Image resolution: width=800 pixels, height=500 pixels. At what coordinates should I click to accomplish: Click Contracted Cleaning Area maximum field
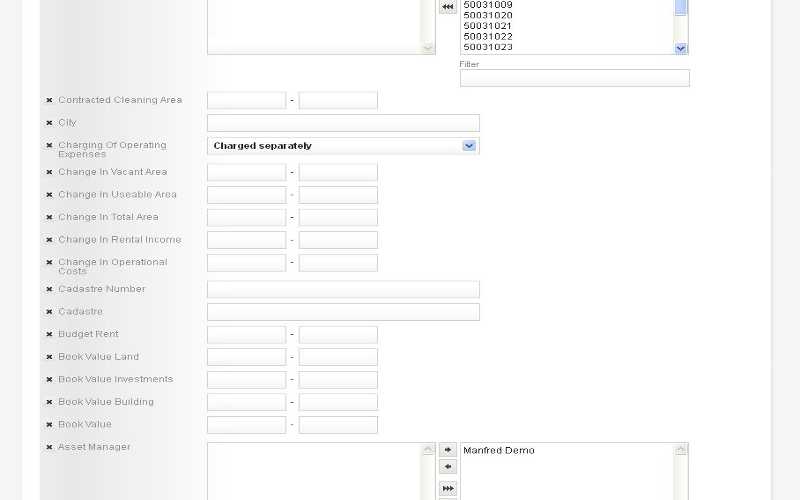[x=338, y=101]
